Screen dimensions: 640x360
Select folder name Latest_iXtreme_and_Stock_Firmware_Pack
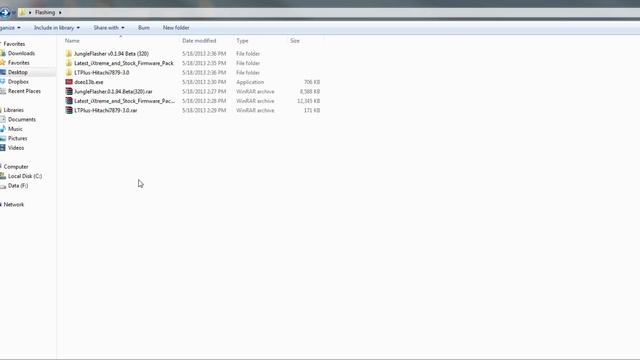(124, 63)
